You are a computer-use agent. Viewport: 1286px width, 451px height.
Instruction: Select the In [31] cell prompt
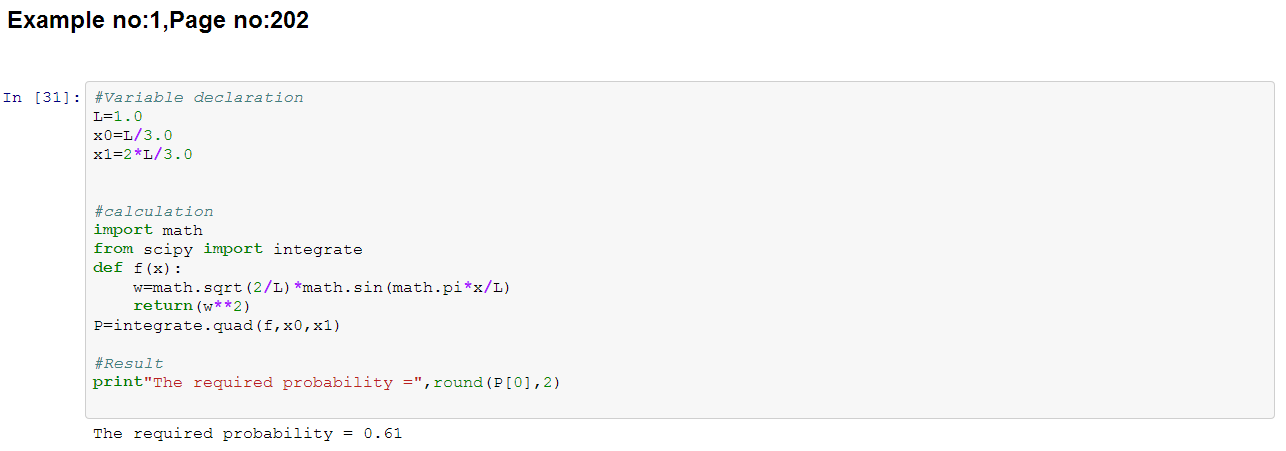tap(41, 98)
